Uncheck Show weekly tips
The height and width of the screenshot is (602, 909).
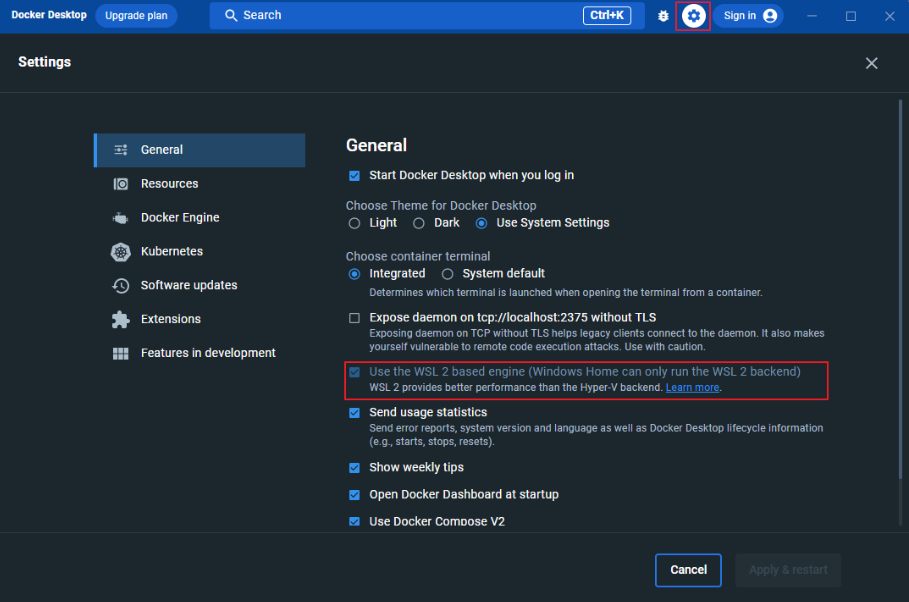(x=354, y=468)
